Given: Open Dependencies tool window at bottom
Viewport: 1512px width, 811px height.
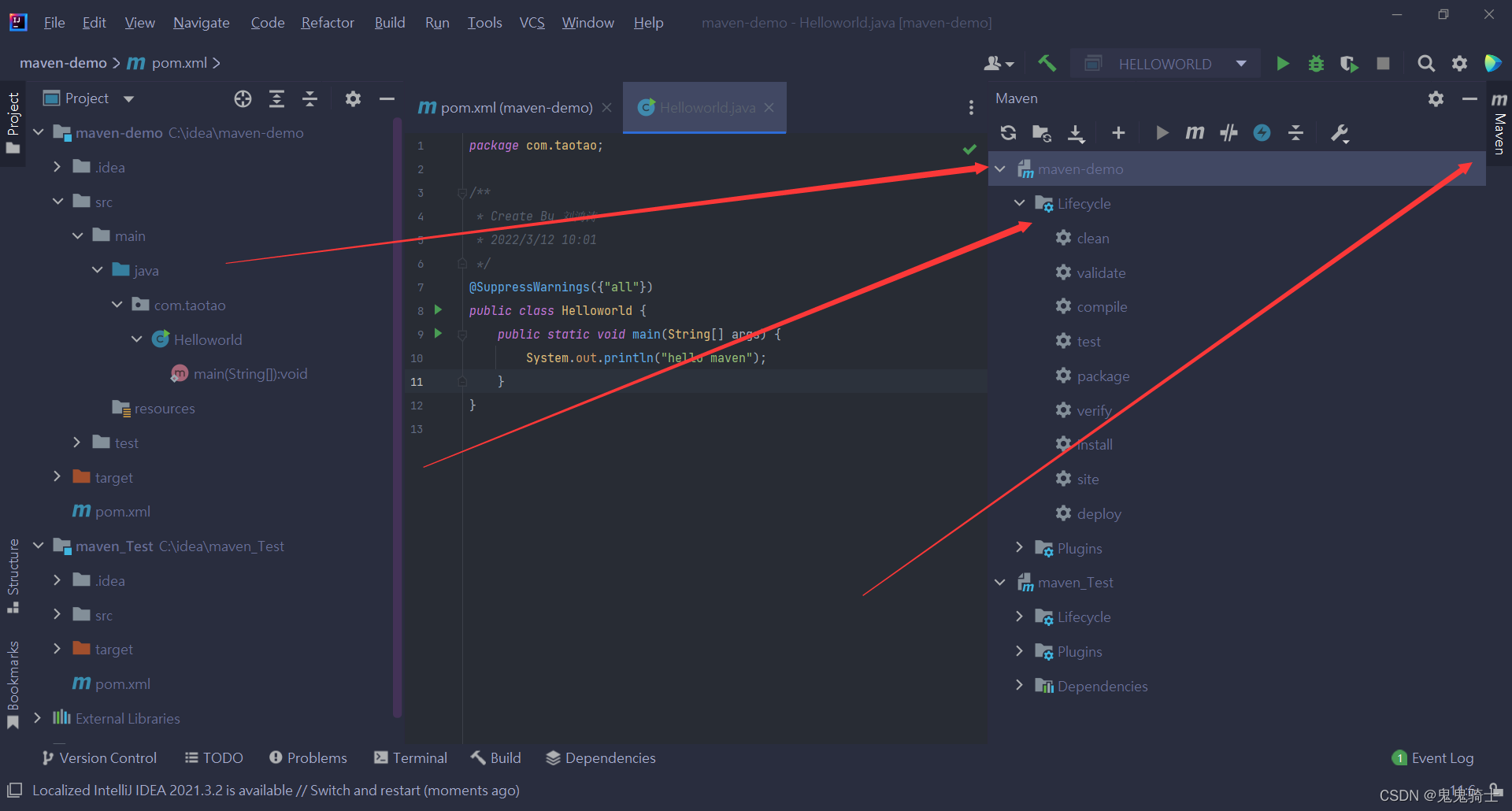Looking at the screenshot, I should click(x=601, y=757).
